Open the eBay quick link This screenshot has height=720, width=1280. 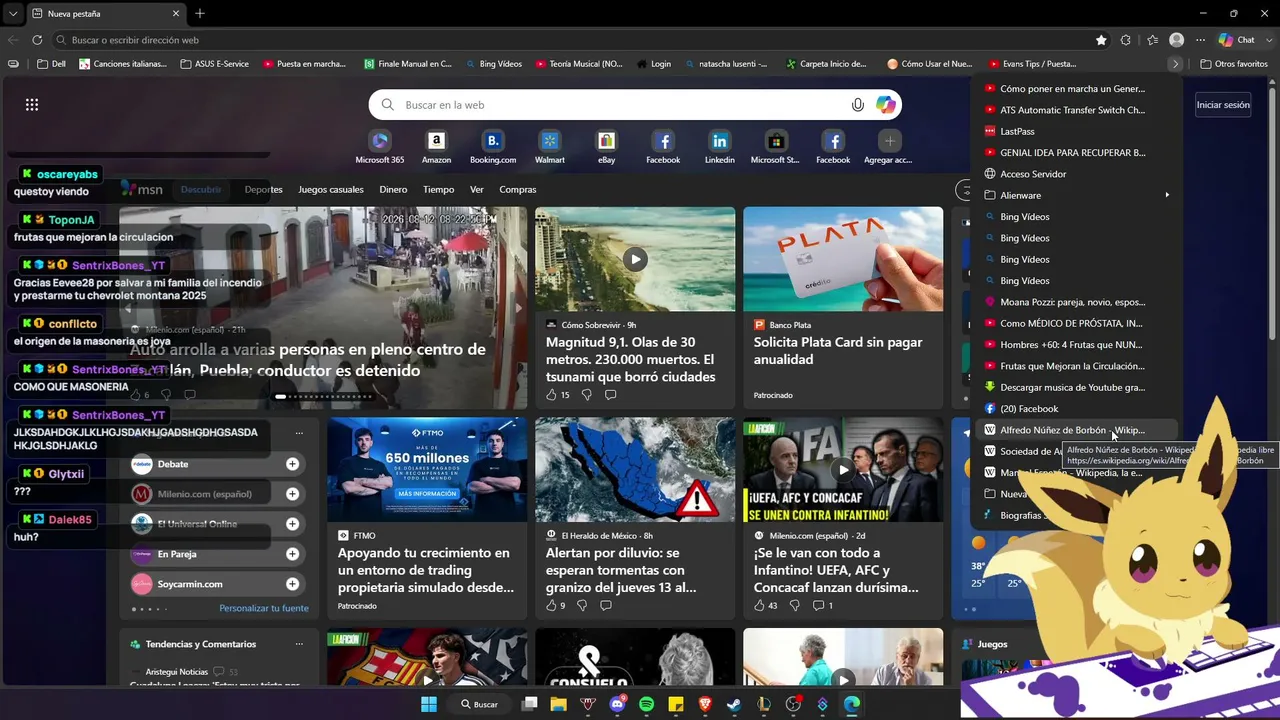pos(606,146)
